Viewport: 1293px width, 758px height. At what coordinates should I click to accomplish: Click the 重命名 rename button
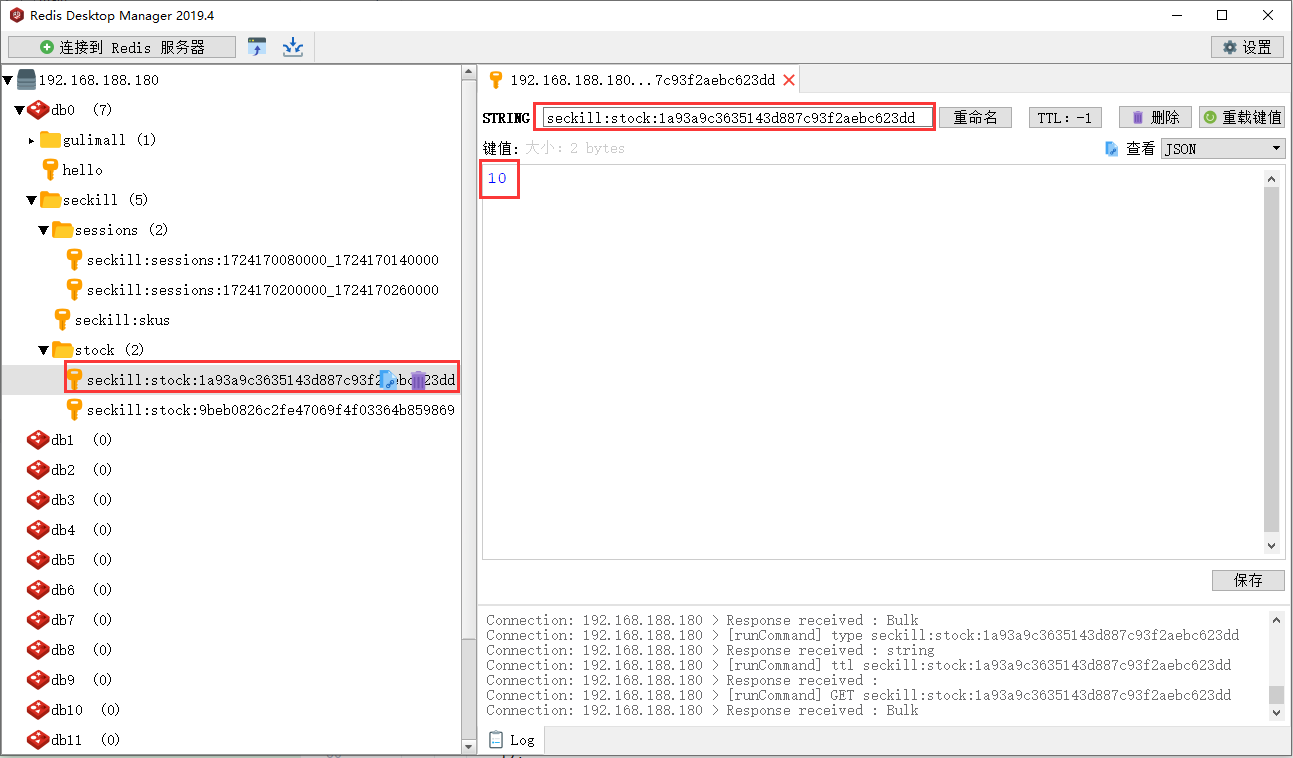tap(975, 117)
